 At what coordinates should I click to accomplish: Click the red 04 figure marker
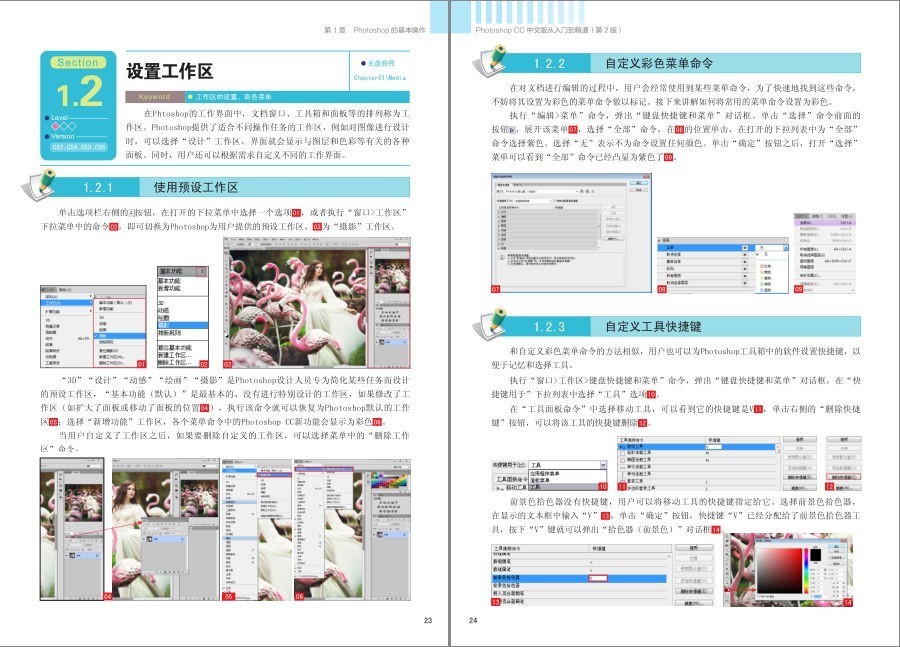click(107, 596)
